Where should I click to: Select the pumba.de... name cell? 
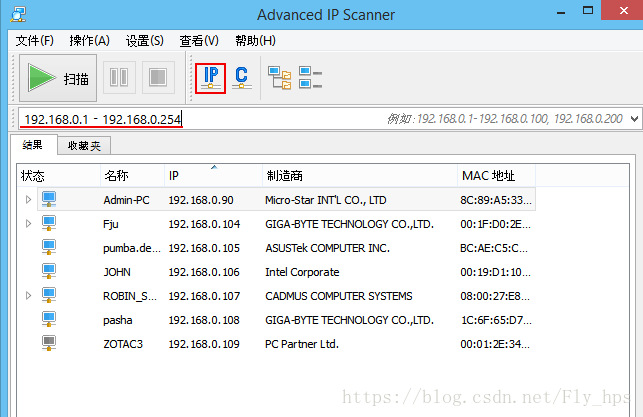pos(132,248)
